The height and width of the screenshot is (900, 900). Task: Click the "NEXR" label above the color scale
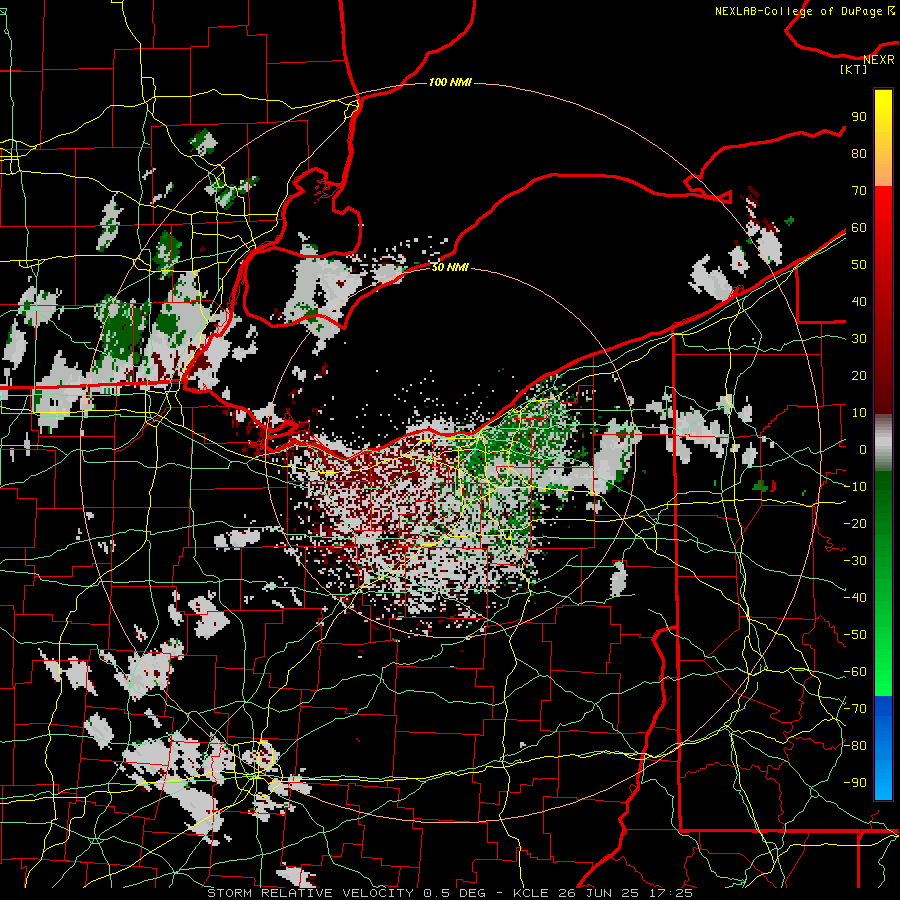click(x=879, y=60)
